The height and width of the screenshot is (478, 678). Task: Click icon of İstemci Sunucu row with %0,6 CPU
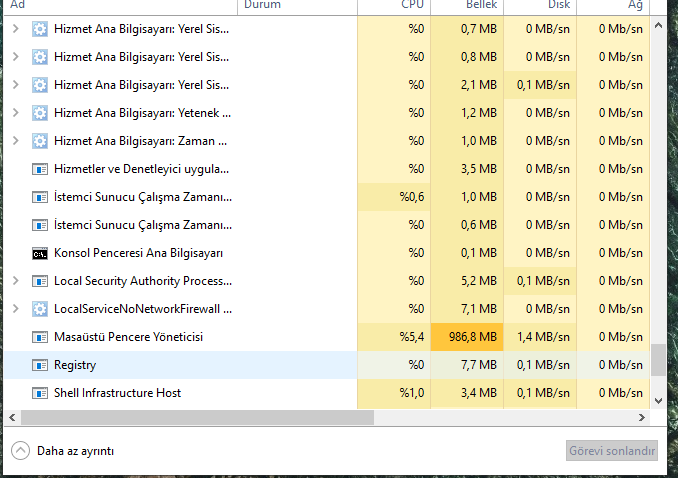(x=40, y=197)
